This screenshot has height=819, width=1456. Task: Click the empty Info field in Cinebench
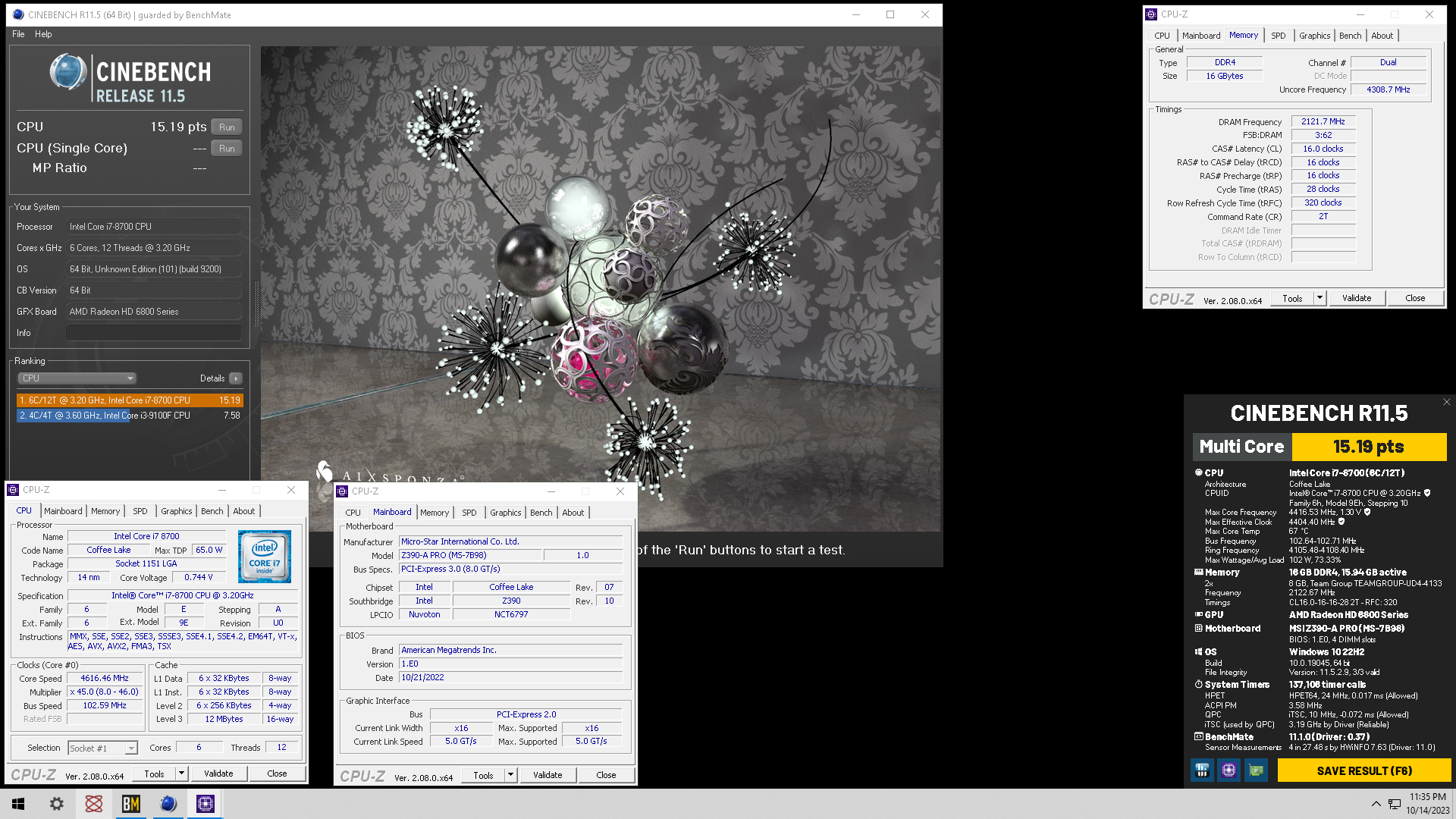tap(154, 333)
